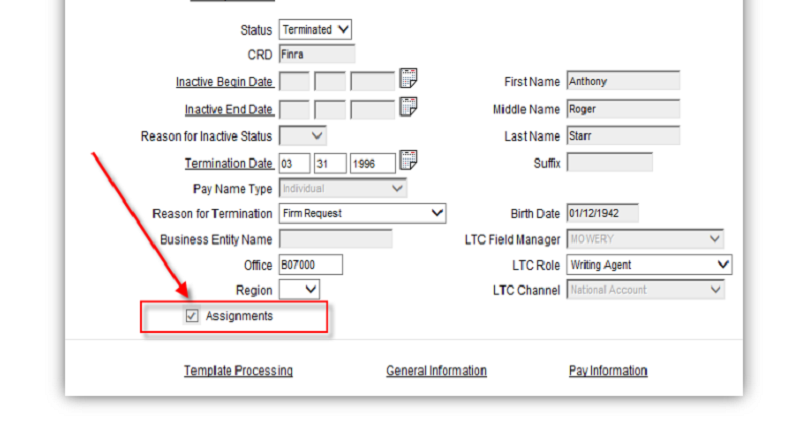Open the Reason for Termination dropdown

[362, 213]
